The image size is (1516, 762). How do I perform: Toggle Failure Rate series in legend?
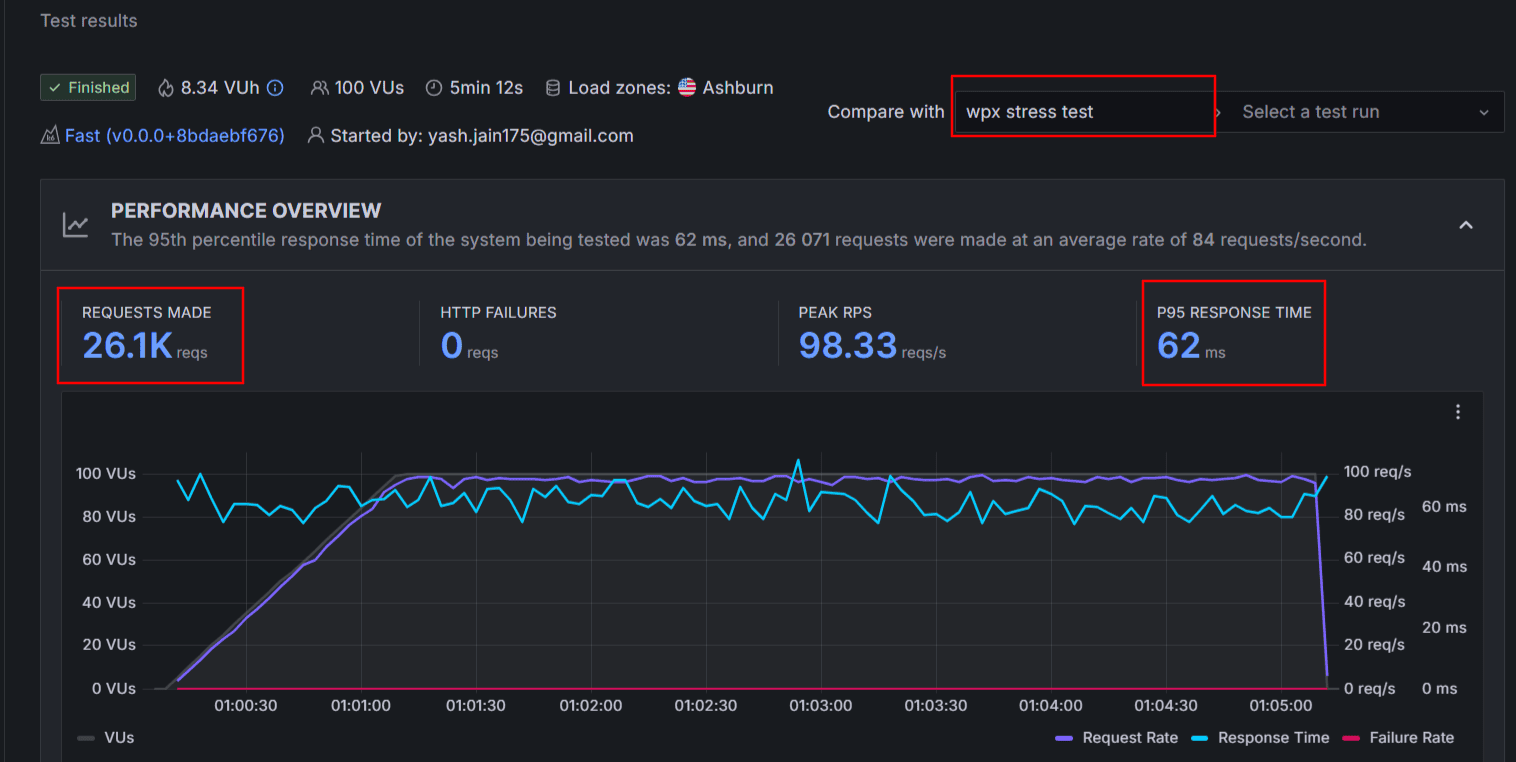pos(1398,738)
